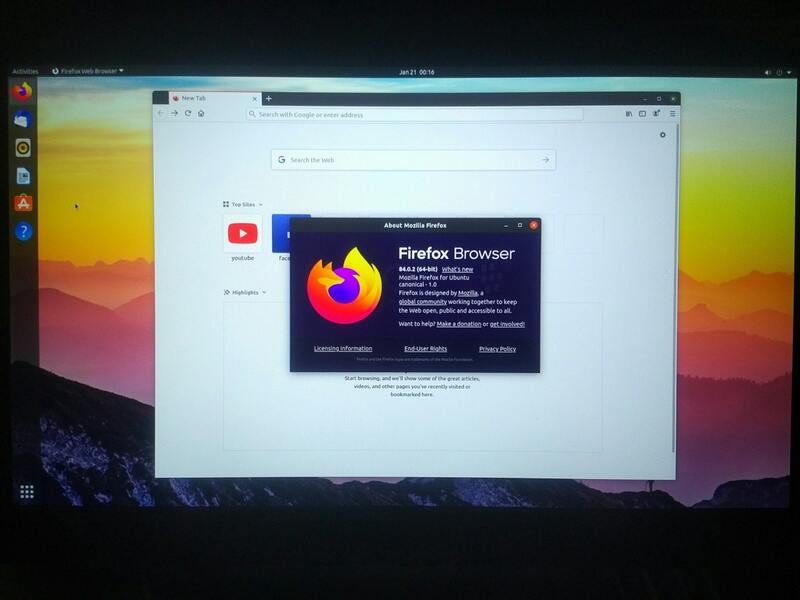This screenshot has width=800, height=600.
Task: Open Licensing Information link
Action: point(343,348)
